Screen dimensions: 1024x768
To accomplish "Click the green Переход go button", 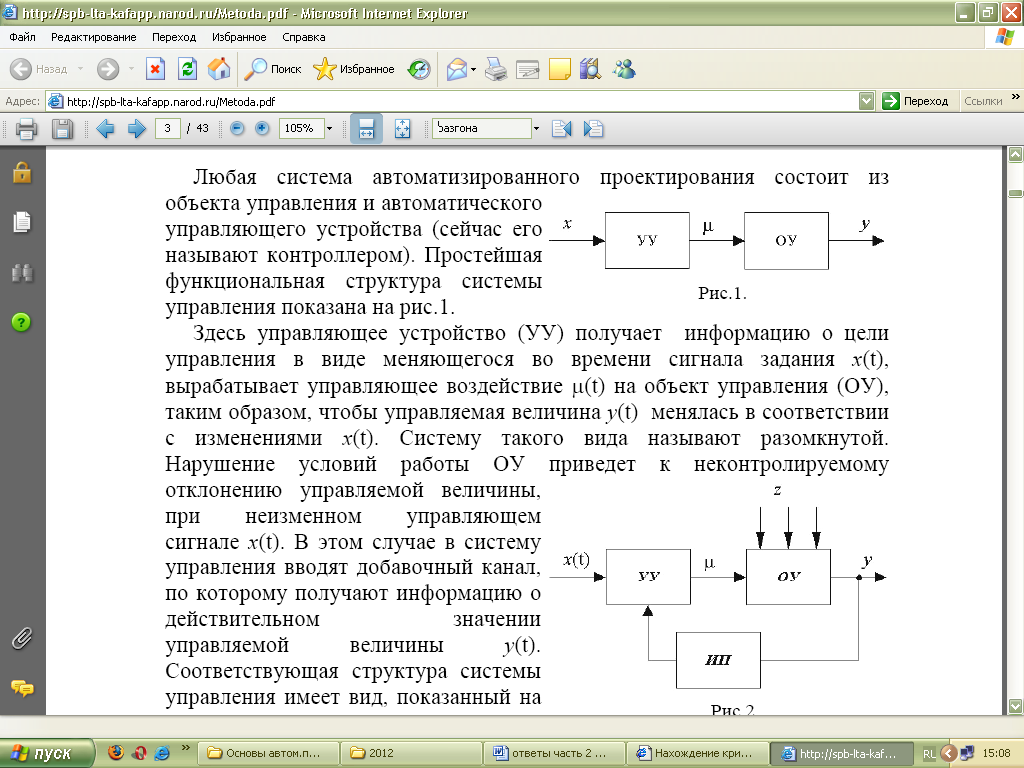I will (916, 101).
